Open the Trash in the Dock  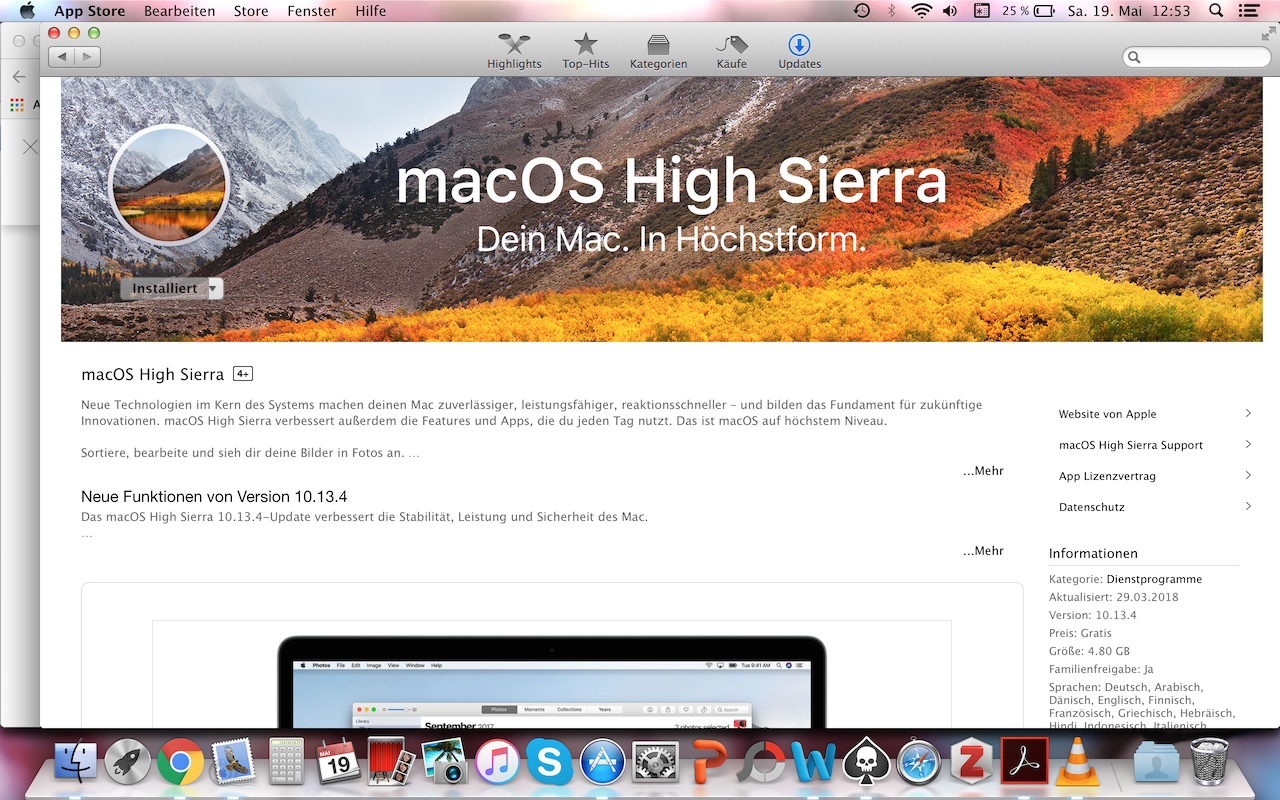pyautogui.click(x=1210, y=761)
